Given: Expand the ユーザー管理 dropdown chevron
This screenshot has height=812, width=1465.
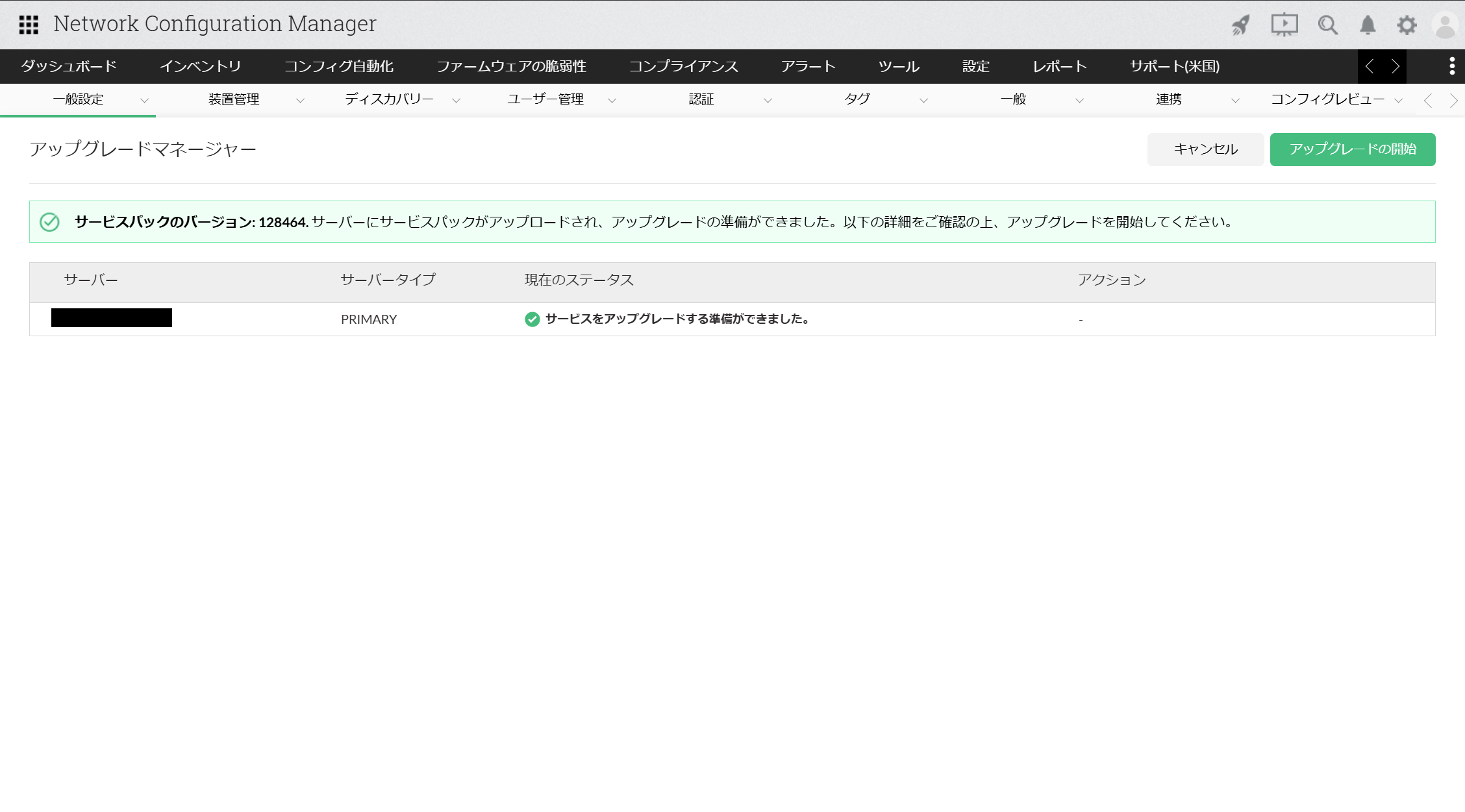Looking at the screenshot, I should (x=612, y=101).
